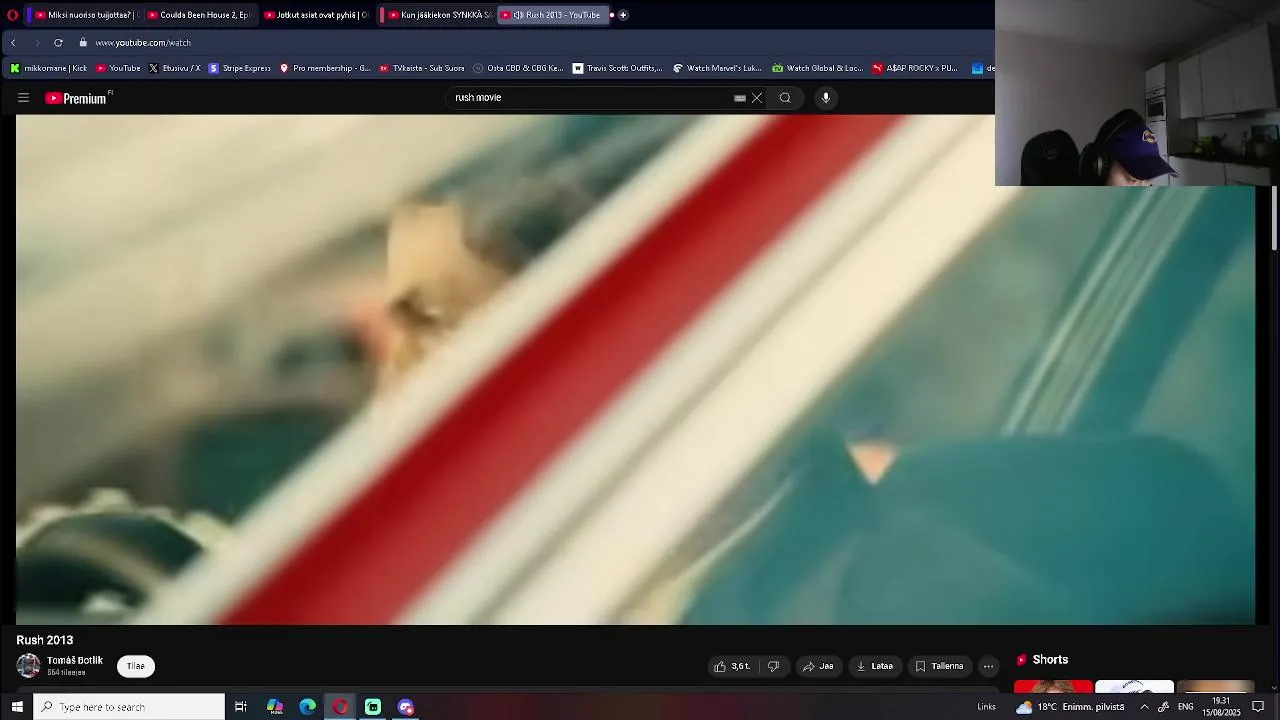
Task: Submit search with the magnifier icon
Action: (785, 98)
